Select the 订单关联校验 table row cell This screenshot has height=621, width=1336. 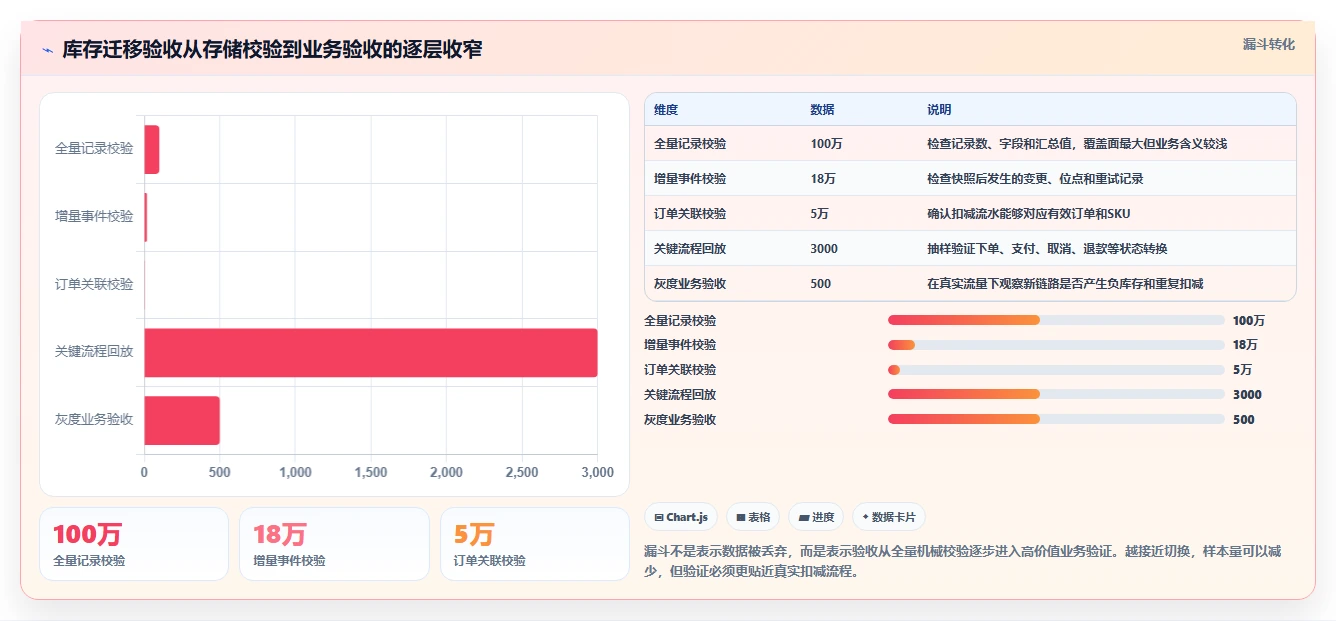690,214
